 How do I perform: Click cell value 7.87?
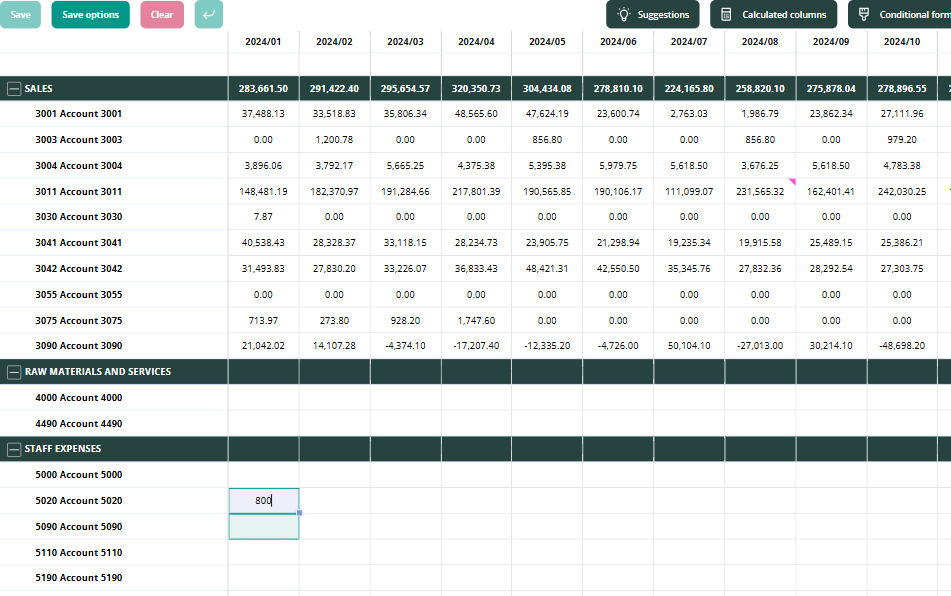click(263, 216)
